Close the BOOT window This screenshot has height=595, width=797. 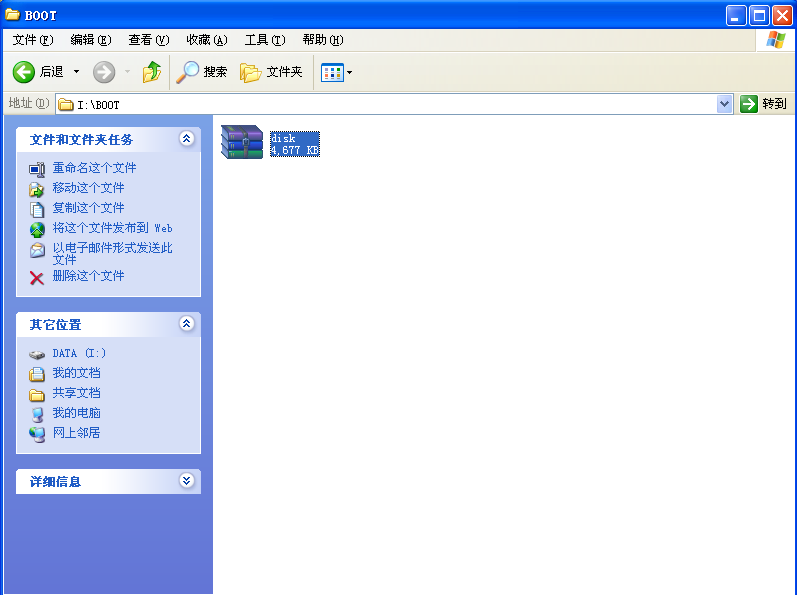coord(783,16)
